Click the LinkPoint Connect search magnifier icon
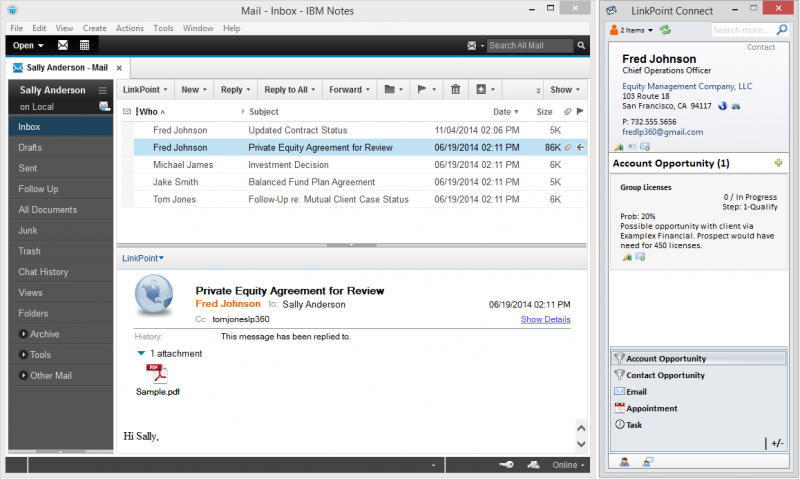Viewport: 800px width, 479px height. tap(782, 30)
